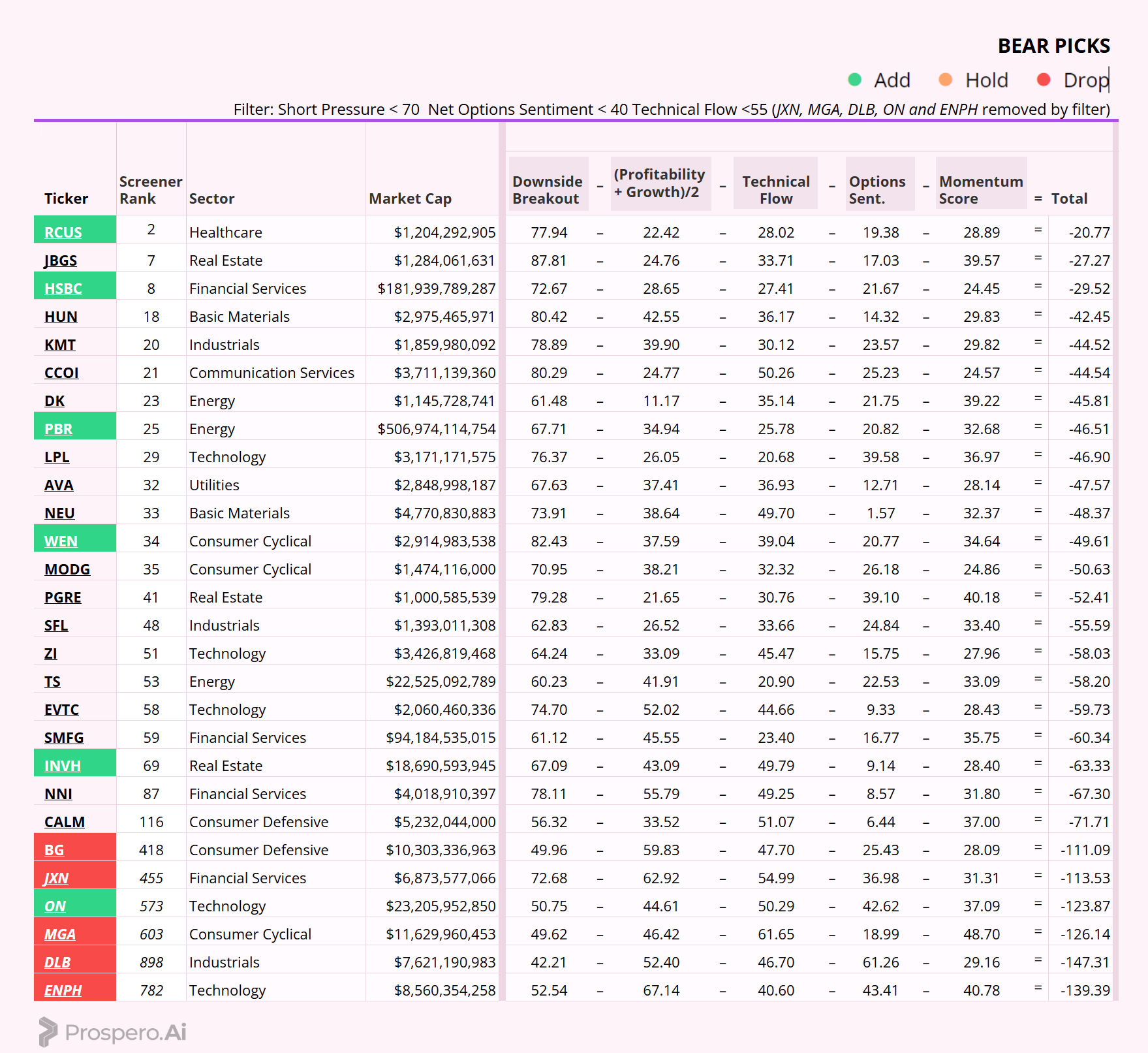This screenshot has height=1053, width=1148.
Task: Open the NEU ticker link
Action: coord(59,513)
